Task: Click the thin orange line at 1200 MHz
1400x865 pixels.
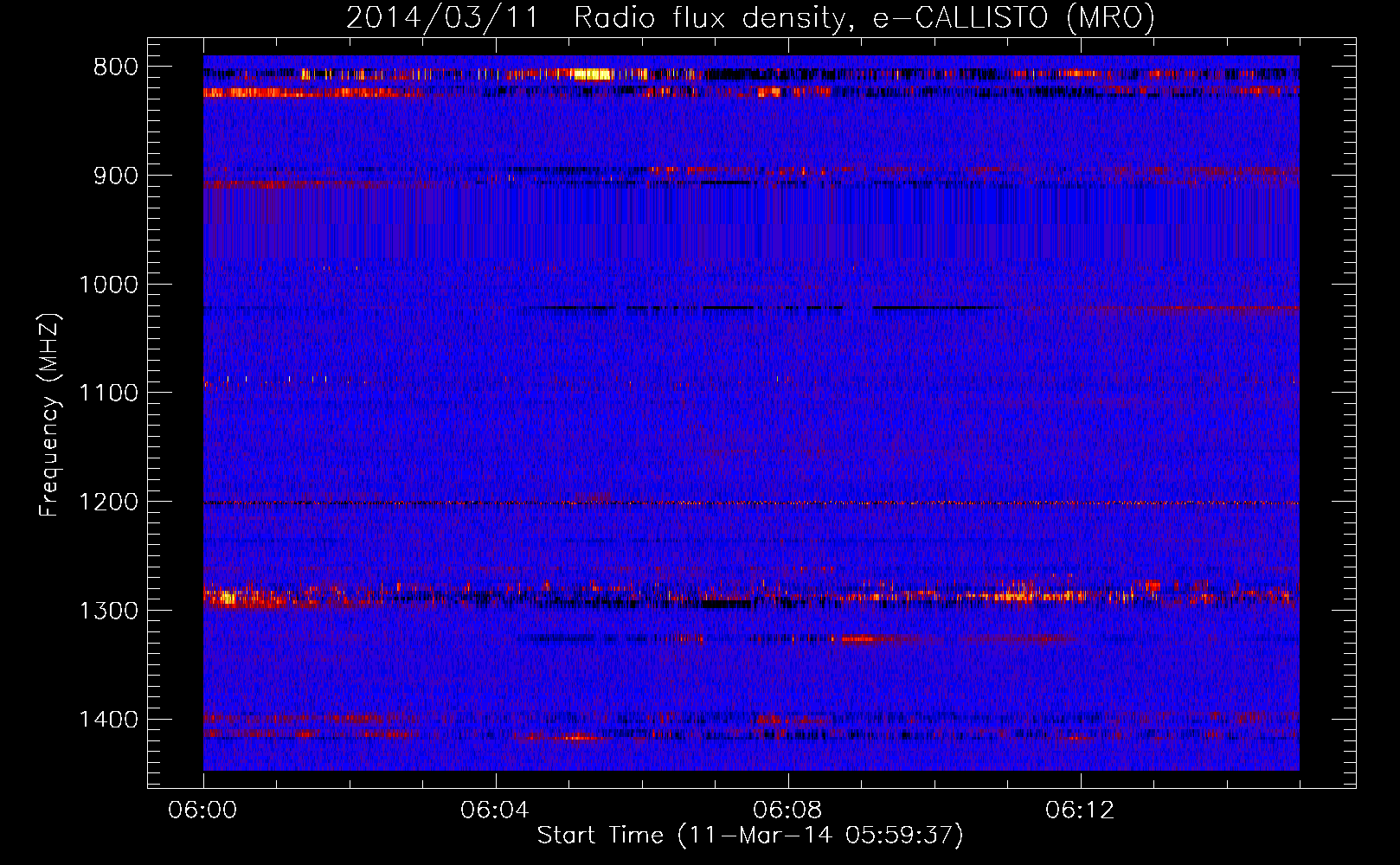Action: 751,503
